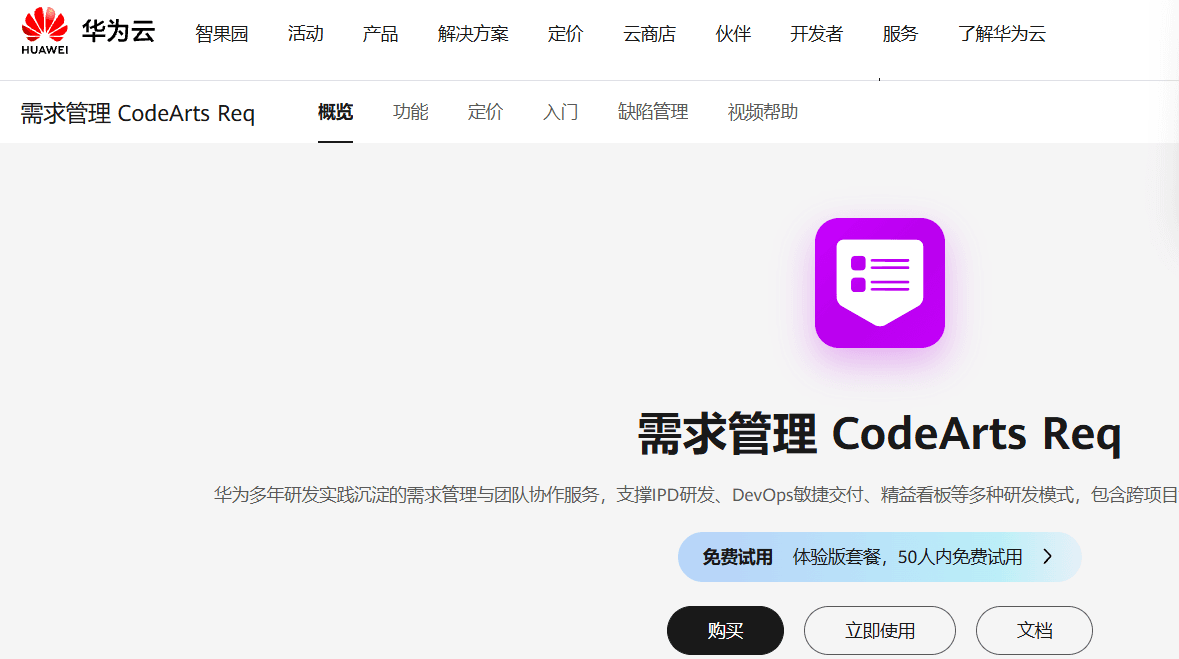
Task: Click the Huawei Cloud logo
Action: 88,32
